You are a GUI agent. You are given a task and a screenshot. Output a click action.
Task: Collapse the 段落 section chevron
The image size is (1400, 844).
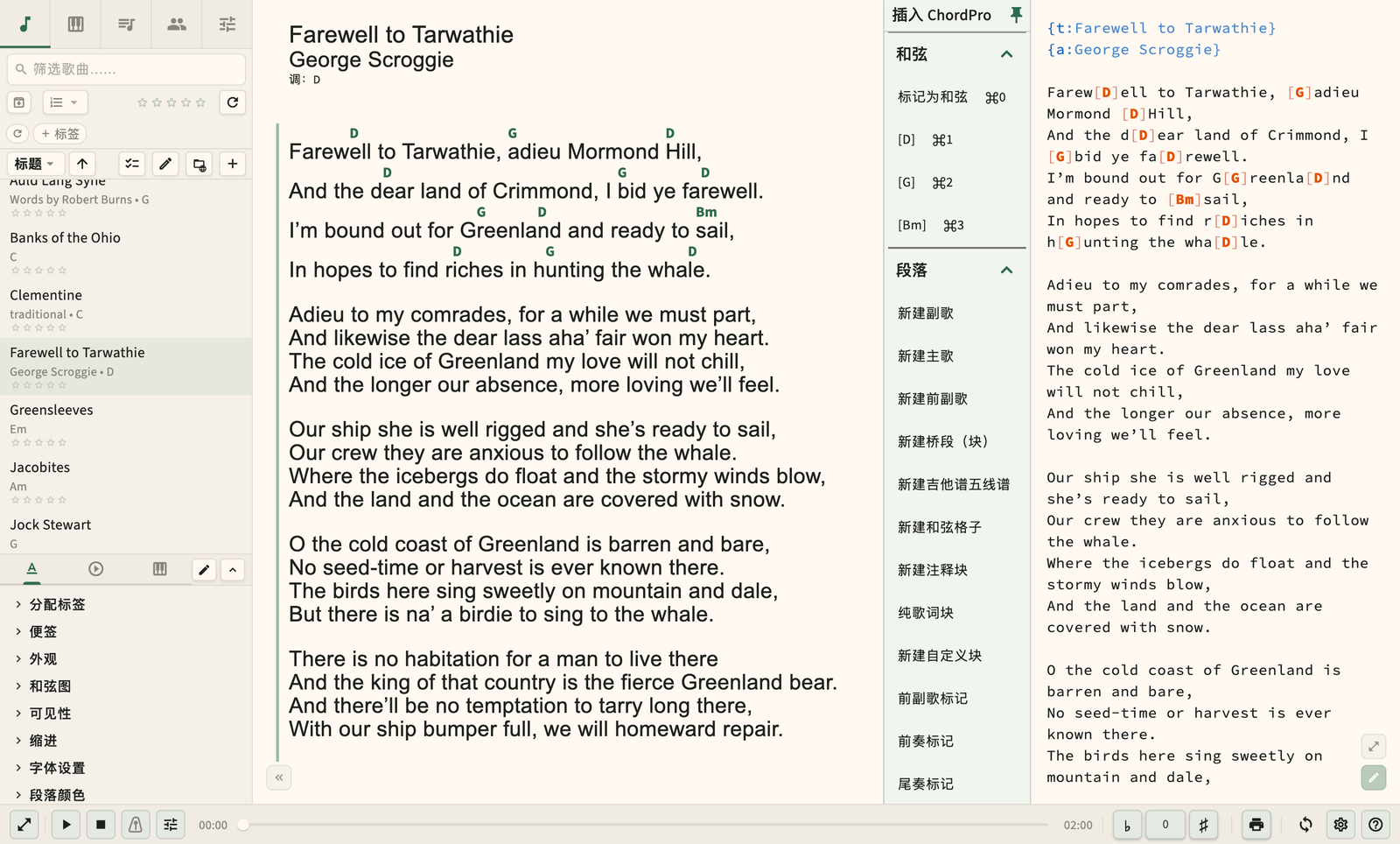pyautogui.click(x=1006, y=271)
